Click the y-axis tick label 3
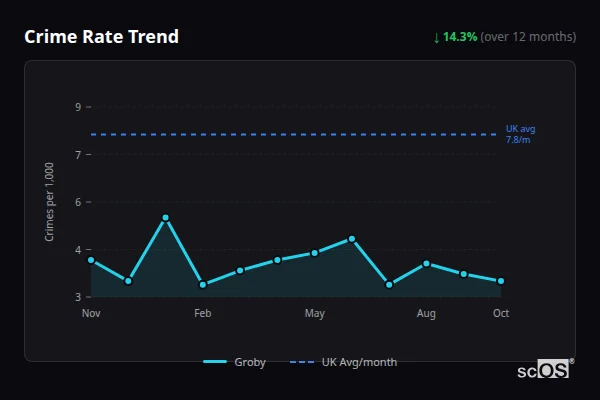The height and width of the screenshot is (400, 600). point(78,297)
